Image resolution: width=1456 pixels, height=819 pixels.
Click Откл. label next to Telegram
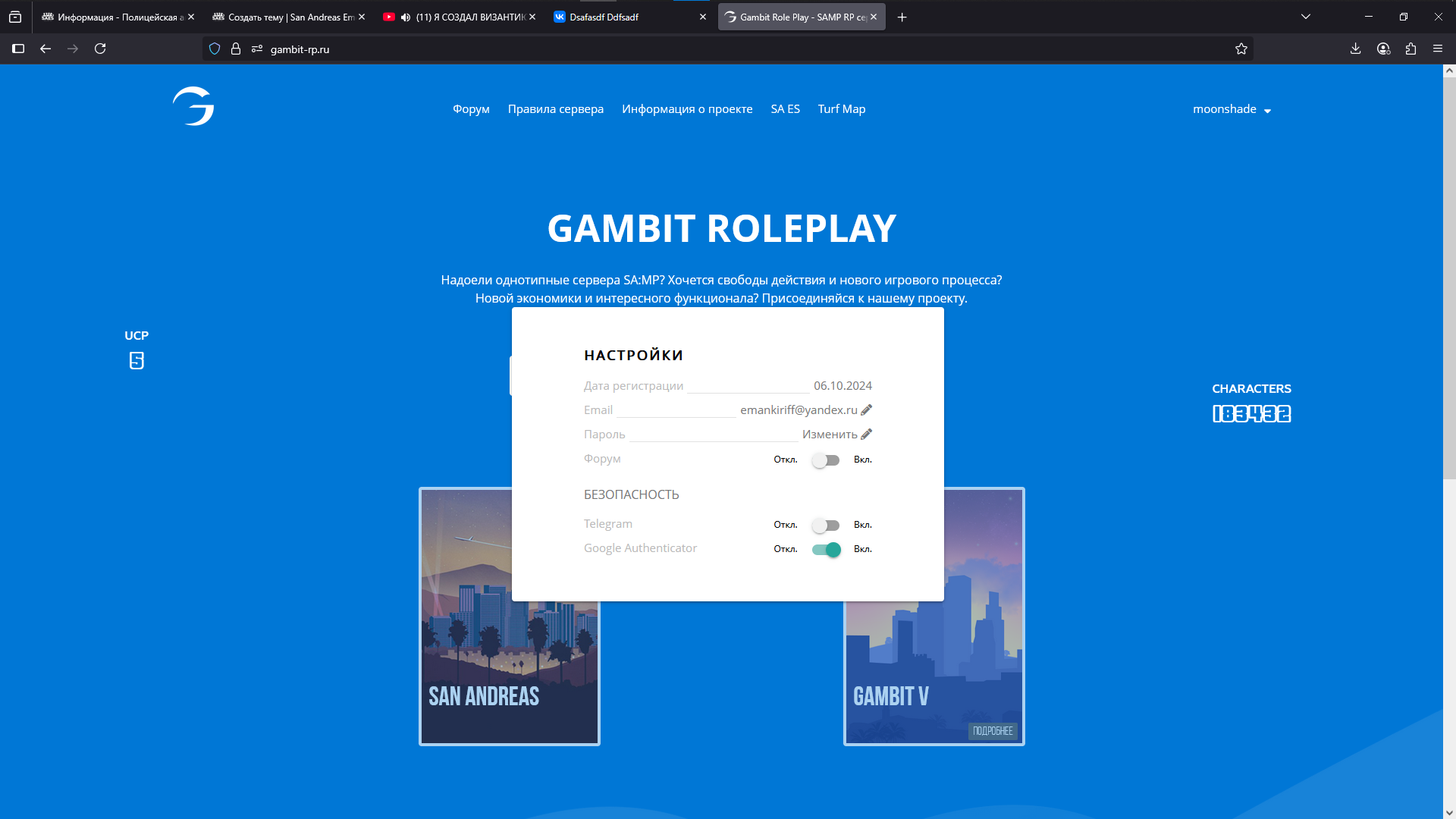tap(785, 525)
